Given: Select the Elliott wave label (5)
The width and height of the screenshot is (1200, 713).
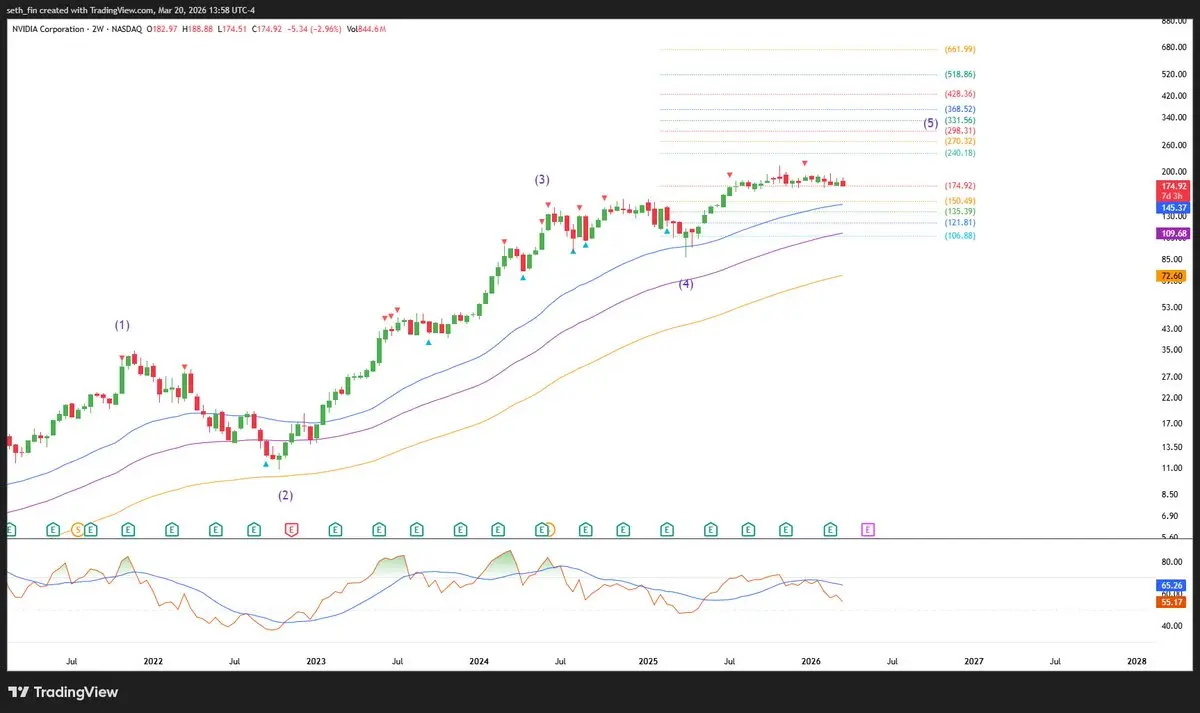Looking at the screenshot, I should point(930,123).
